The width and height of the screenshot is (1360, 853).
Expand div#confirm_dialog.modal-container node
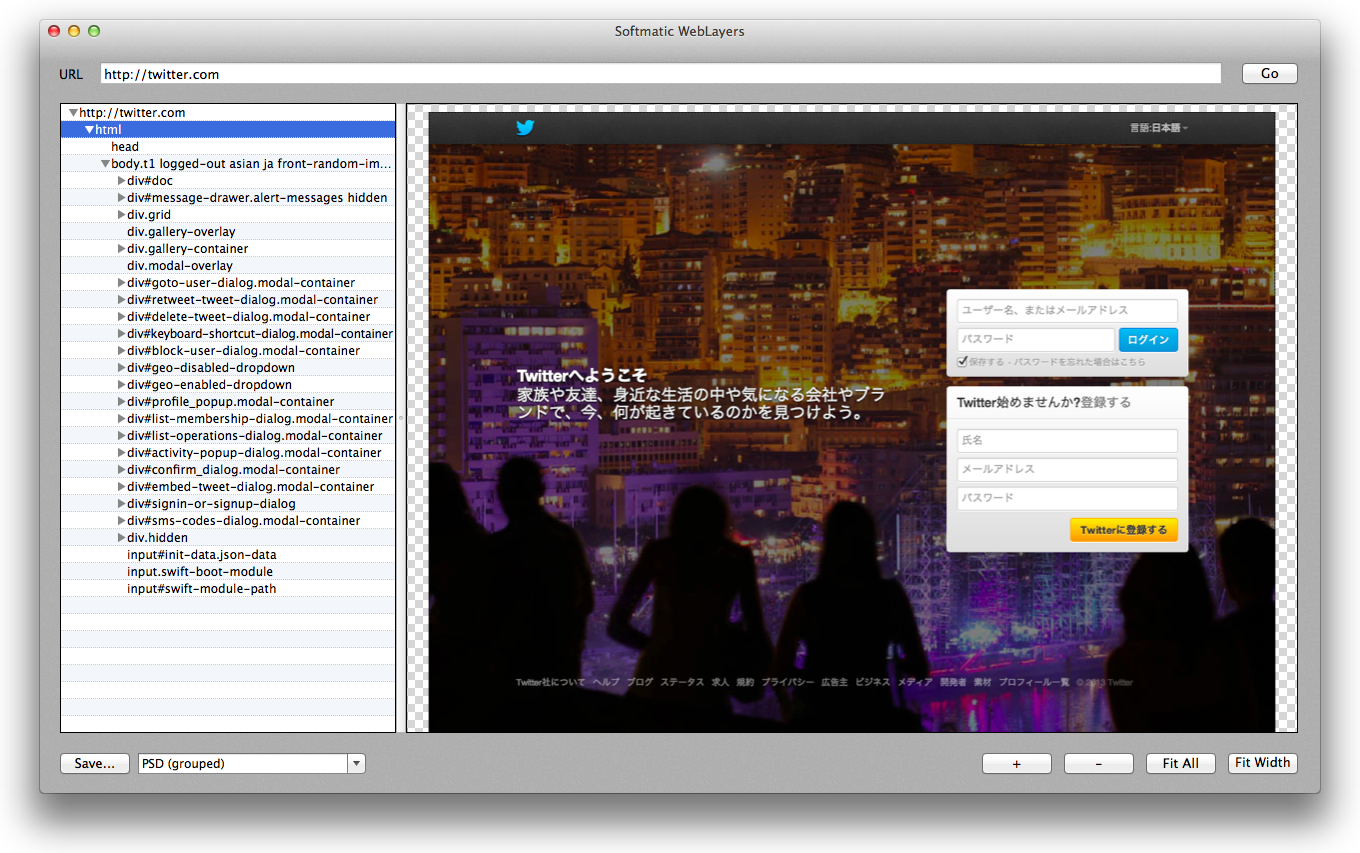(121, 470)
